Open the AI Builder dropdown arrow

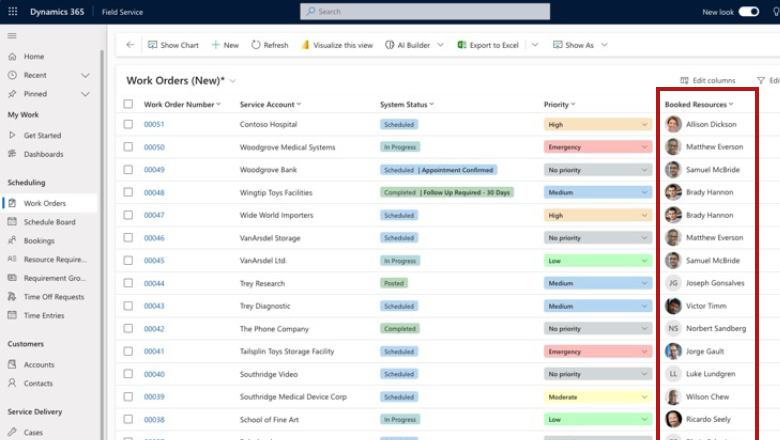(x=441, y=45)
